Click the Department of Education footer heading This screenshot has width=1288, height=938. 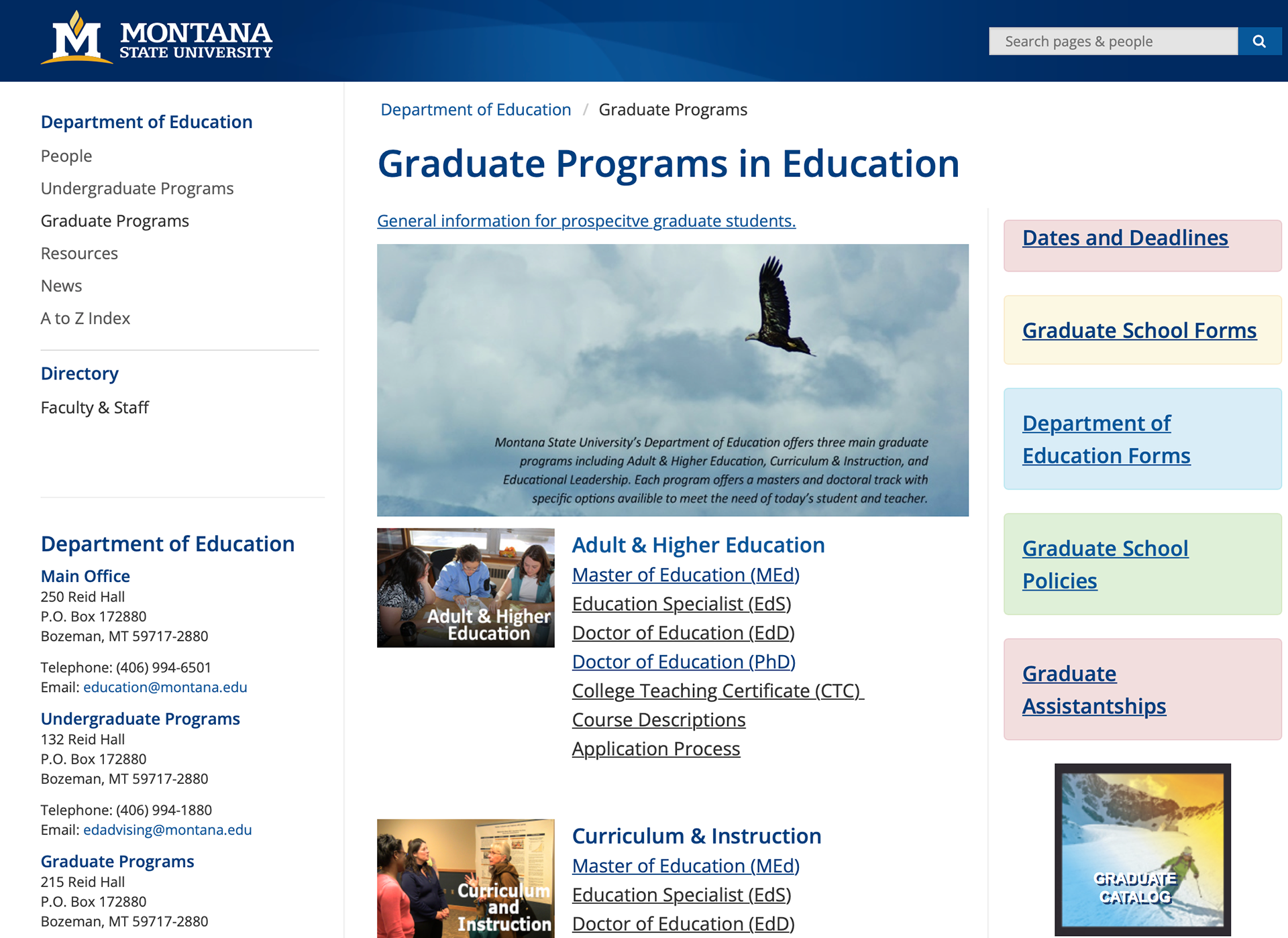[x=168, y=544]
